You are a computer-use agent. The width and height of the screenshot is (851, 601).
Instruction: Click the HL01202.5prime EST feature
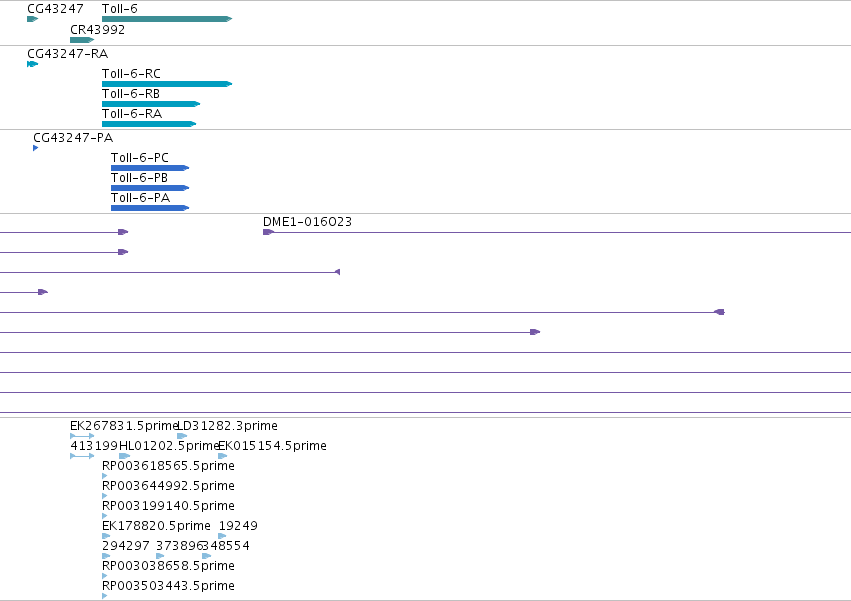[124, 456]
